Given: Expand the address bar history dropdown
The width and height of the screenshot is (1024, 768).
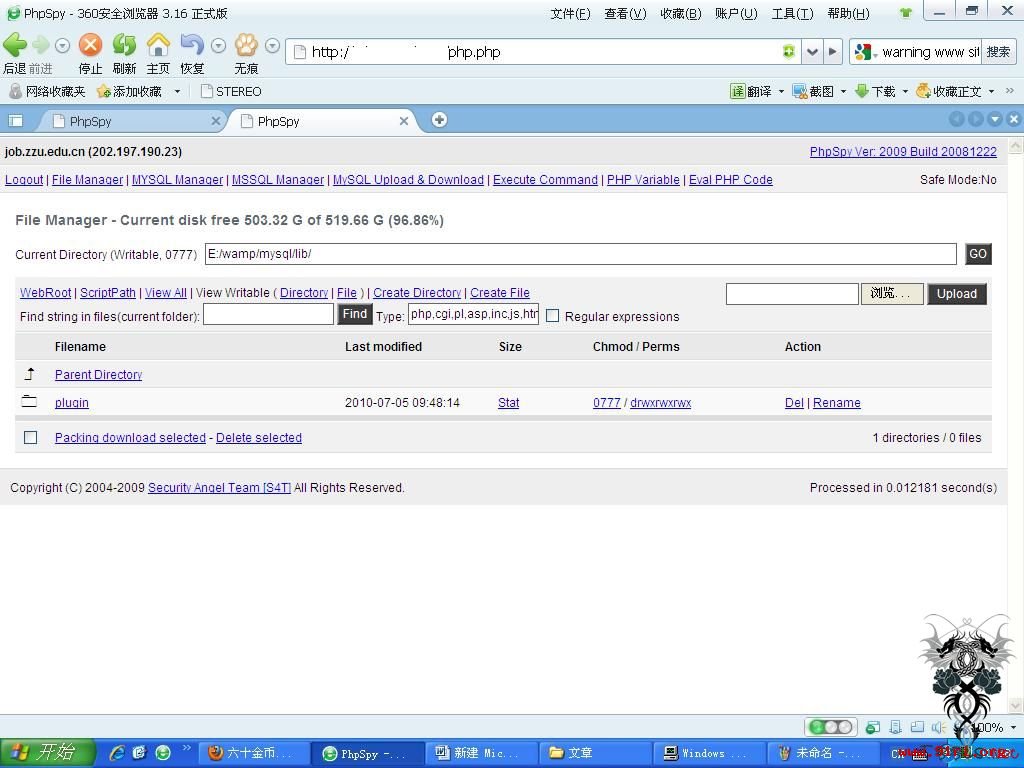Looking at the screenshot, I should [812, 52].
